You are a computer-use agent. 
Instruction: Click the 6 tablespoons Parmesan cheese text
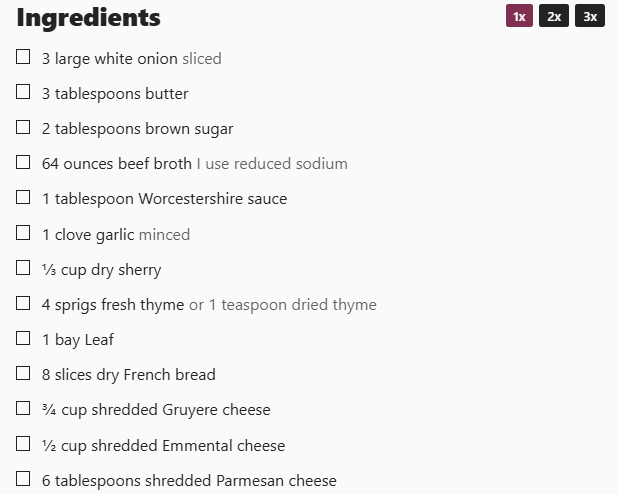(189, 481)
